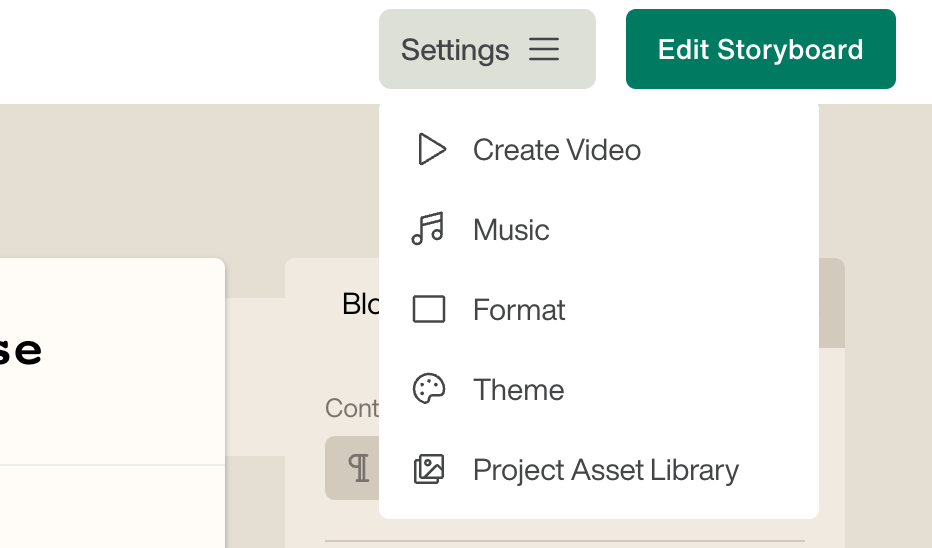Click the 'Cont' field label in panel

(x=351, y=408)
